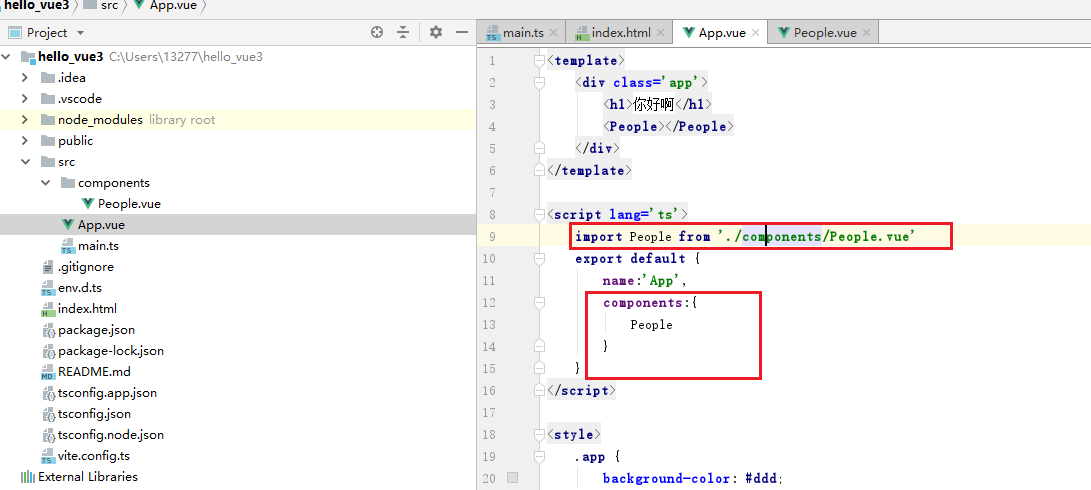Expand the .vscode folder
This screenshot has height=490, width=1091.
[25, 98]
